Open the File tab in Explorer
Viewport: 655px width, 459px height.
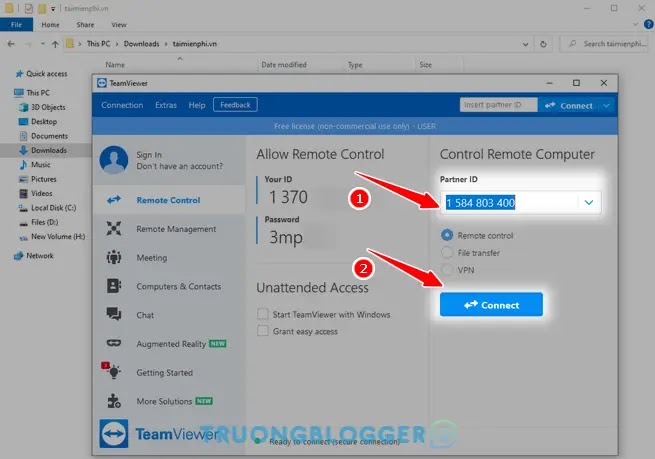16,25
